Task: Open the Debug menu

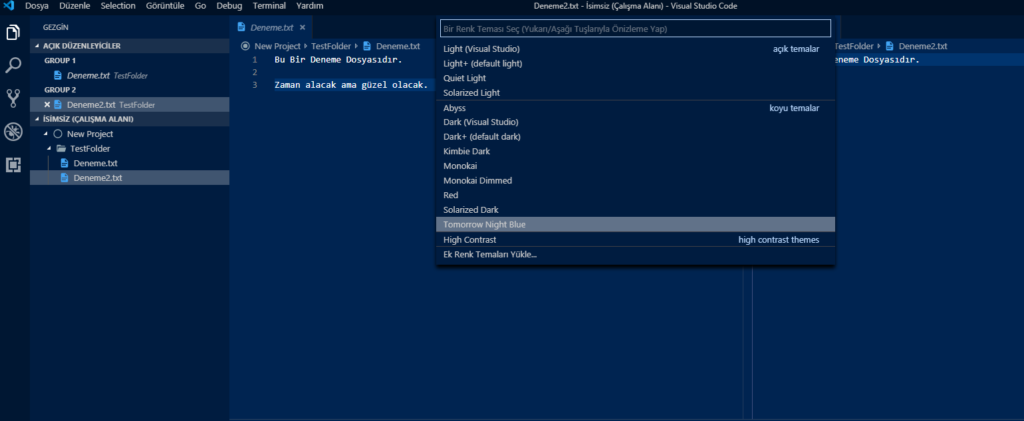Action: [x=229, y=6]
